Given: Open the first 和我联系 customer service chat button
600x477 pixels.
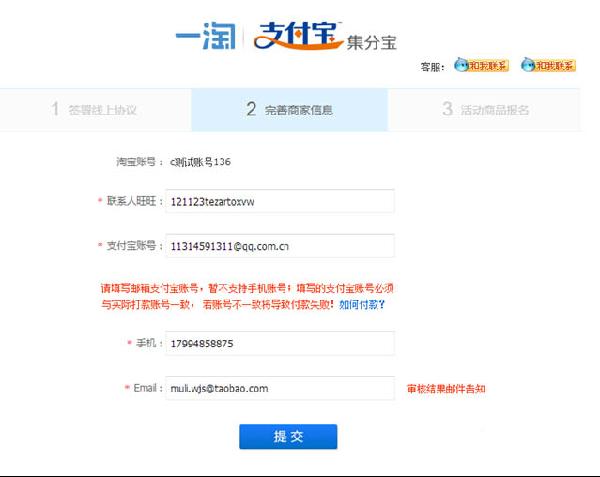Looking at the screenshot, I should (x=481, y=65).
